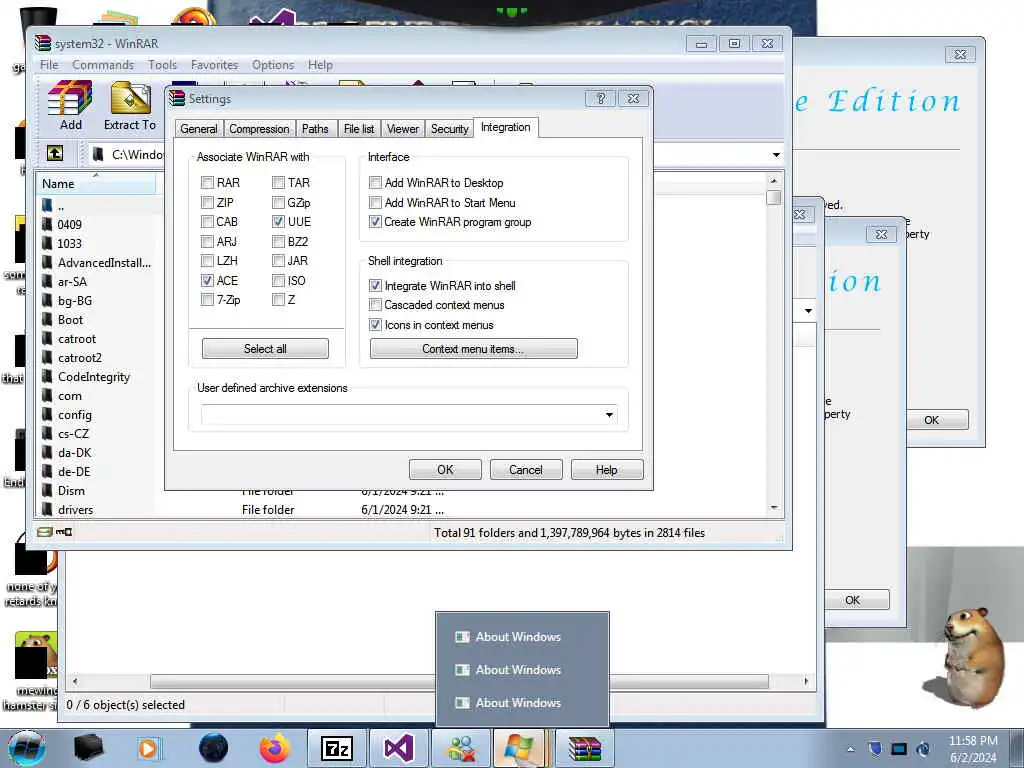1024x768 pixels.
Task: Switch to the Security tab
Action: click(x=449, y=129)
